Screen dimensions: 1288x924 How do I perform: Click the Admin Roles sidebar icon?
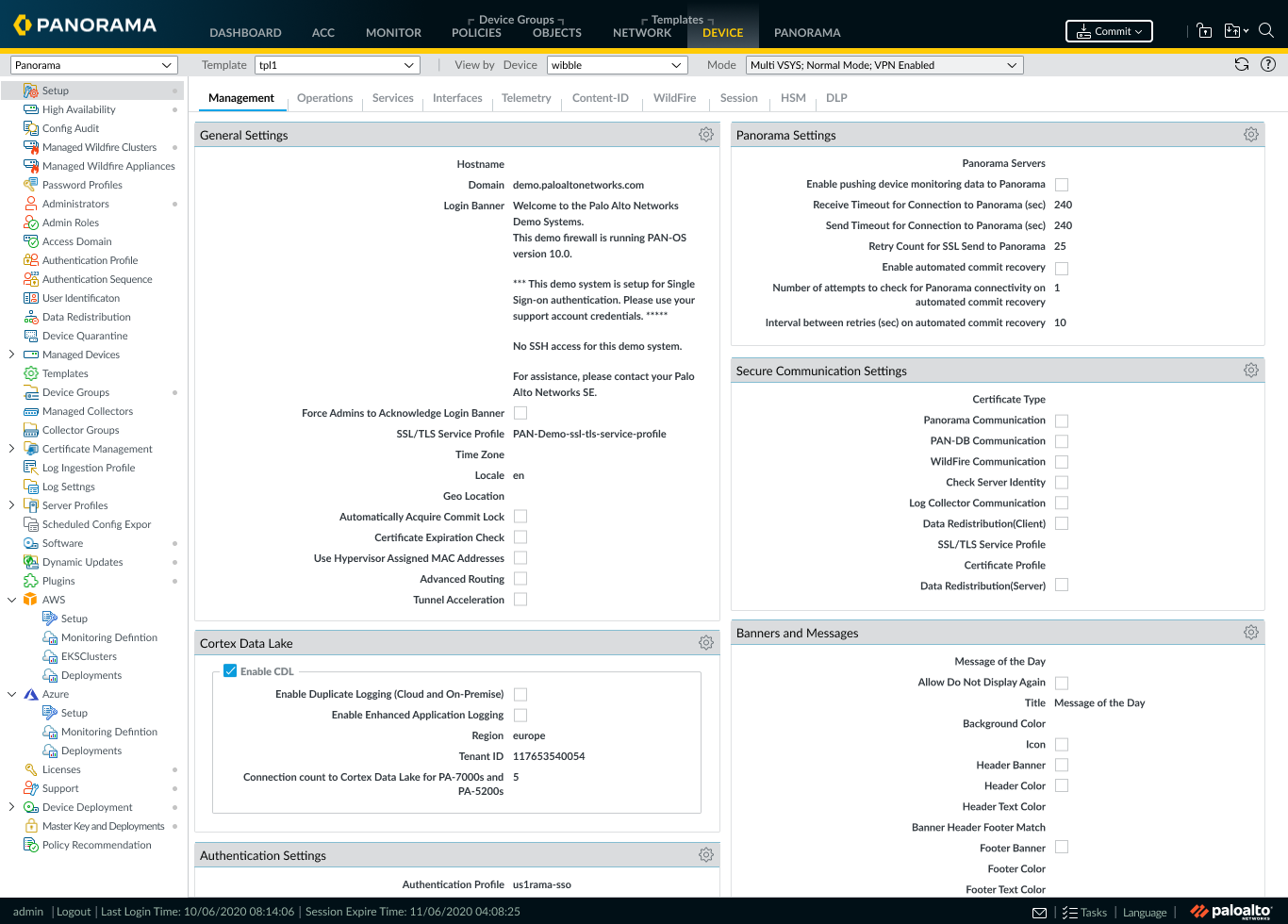[31, 223]
